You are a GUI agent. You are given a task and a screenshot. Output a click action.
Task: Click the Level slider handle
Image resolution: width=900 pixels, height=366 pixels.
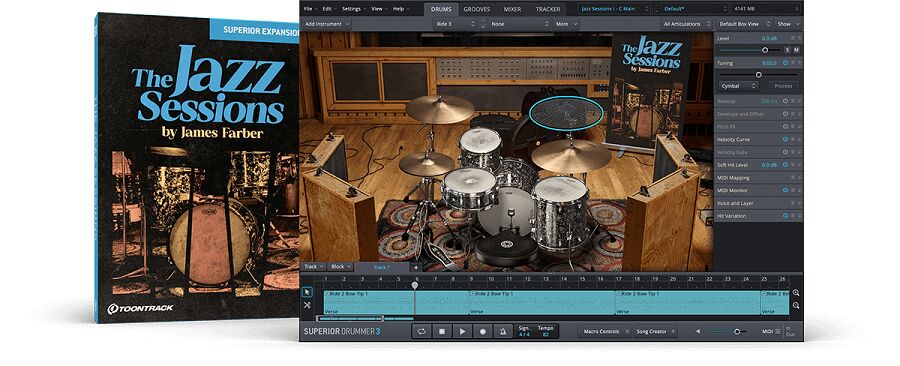(x=765, y=50)
